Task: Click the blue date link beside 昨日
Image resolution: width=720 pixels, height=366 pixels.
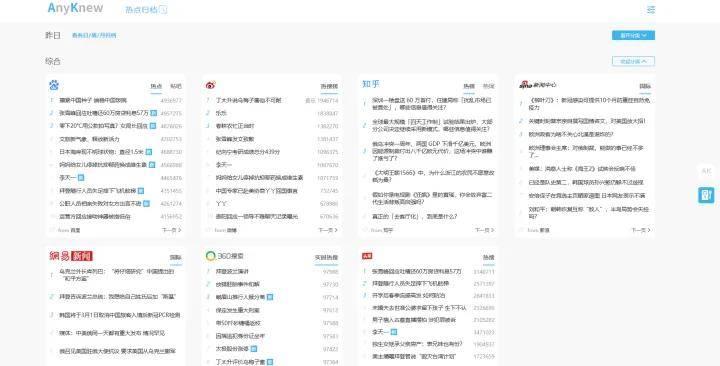Action: click(x=94, y=35)
